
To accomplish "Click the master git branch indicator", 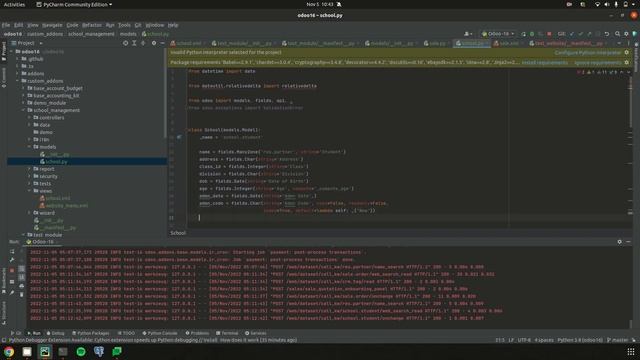I will 617,340.
